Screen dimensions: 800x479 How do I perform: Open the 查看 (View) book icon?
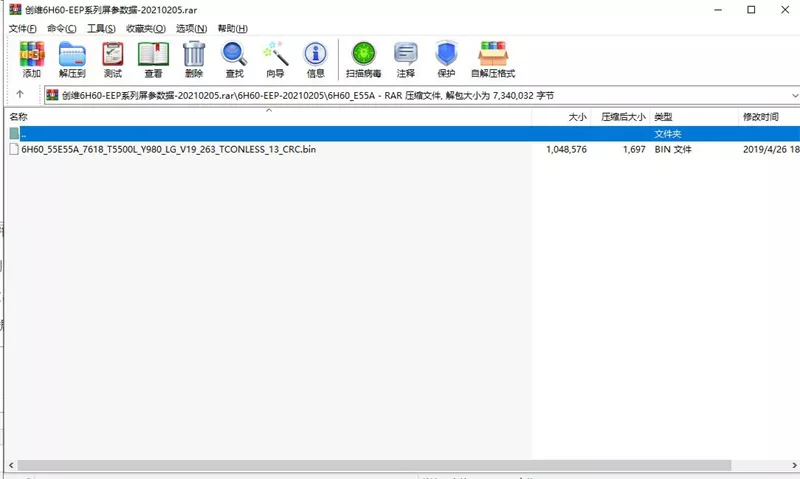point(153,54)
